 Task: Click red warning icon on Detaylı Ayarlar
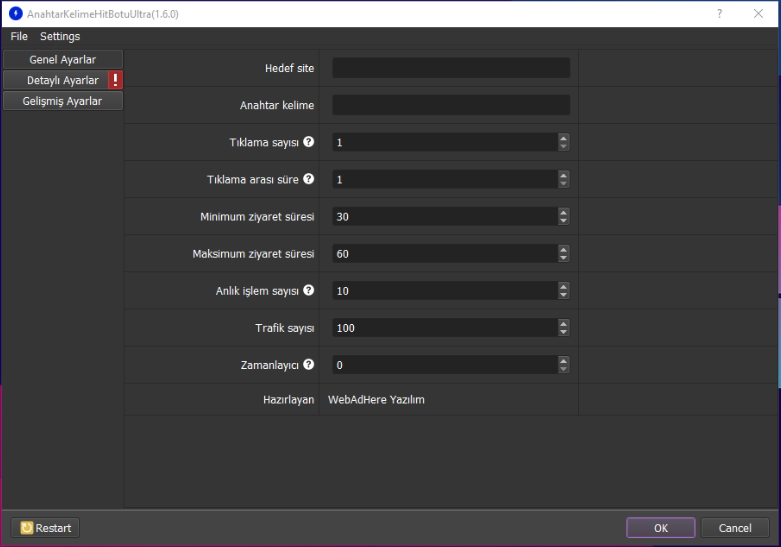click(115, 80)
